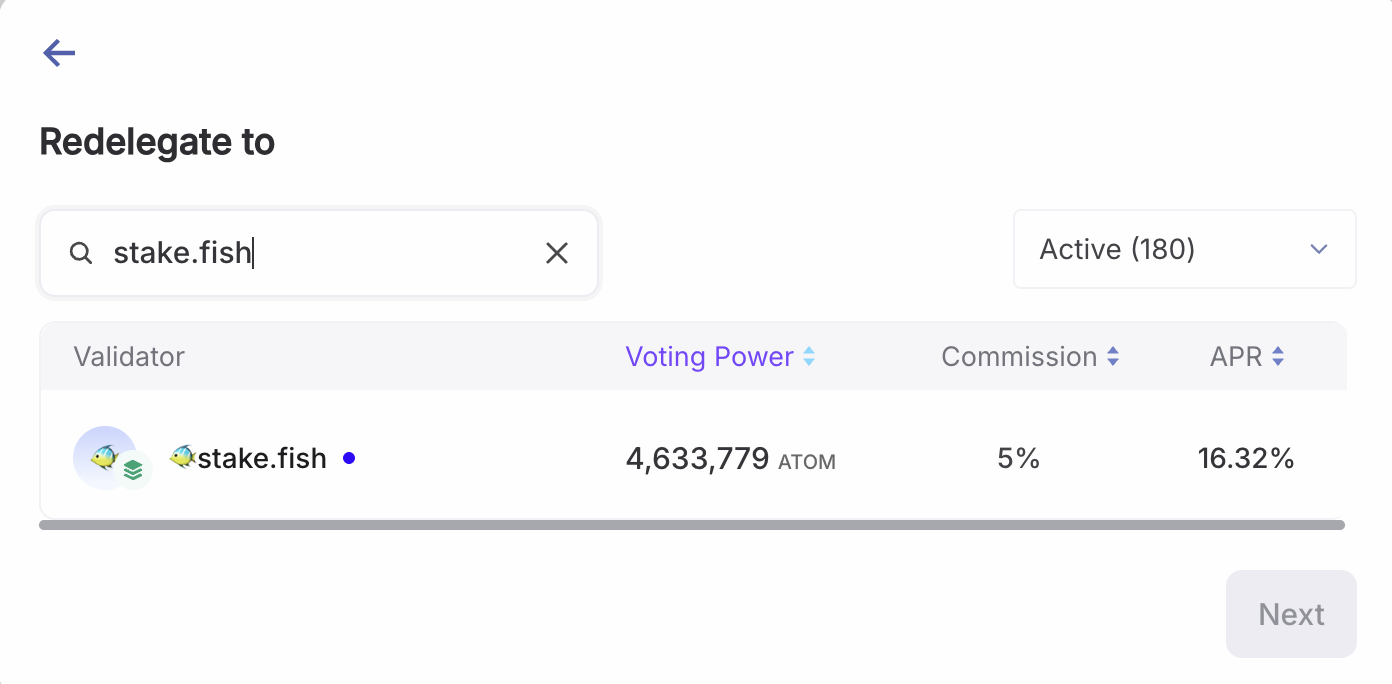1392x684 pixels.
Task: Click the stake.fish validator avatar
Action: pyautogui.click(x=104, y=457)
